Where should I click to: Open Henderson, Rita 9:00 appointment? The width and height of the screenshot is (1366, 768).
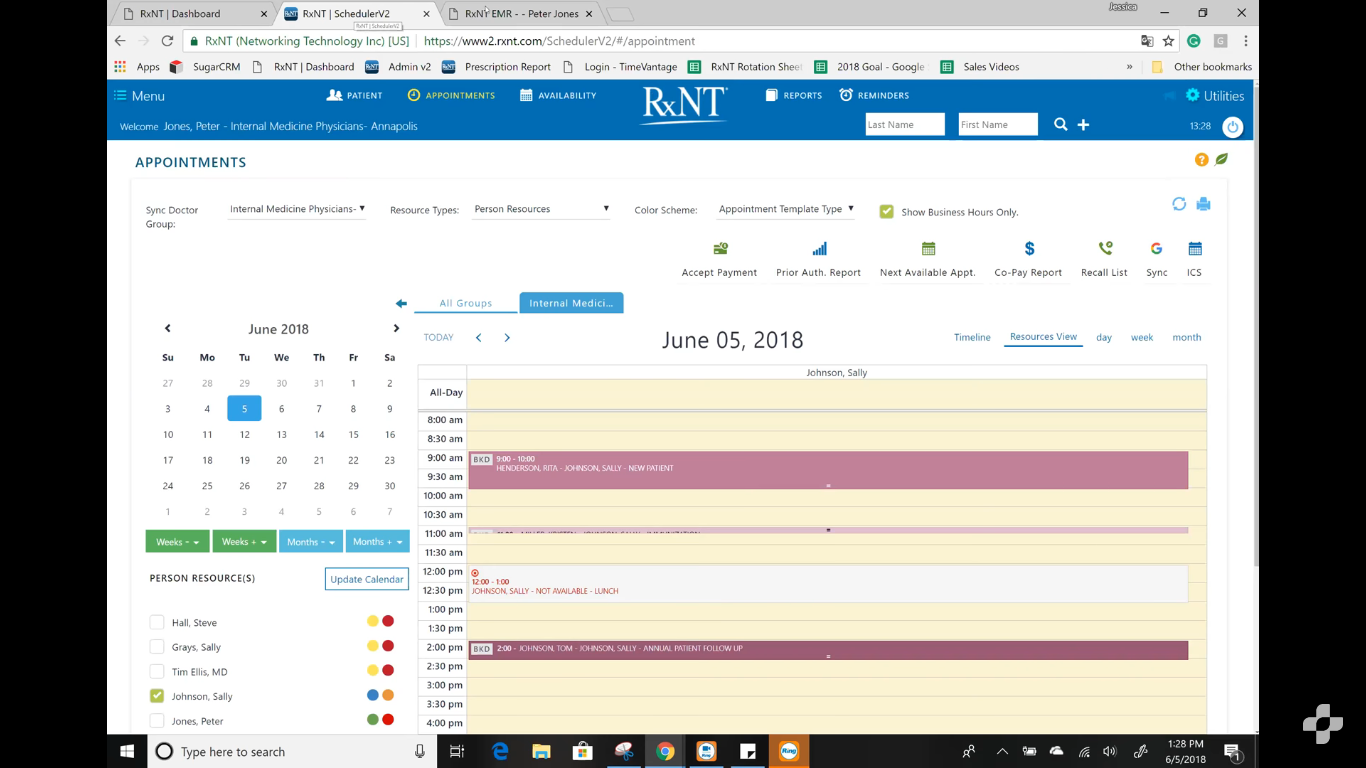828,470
